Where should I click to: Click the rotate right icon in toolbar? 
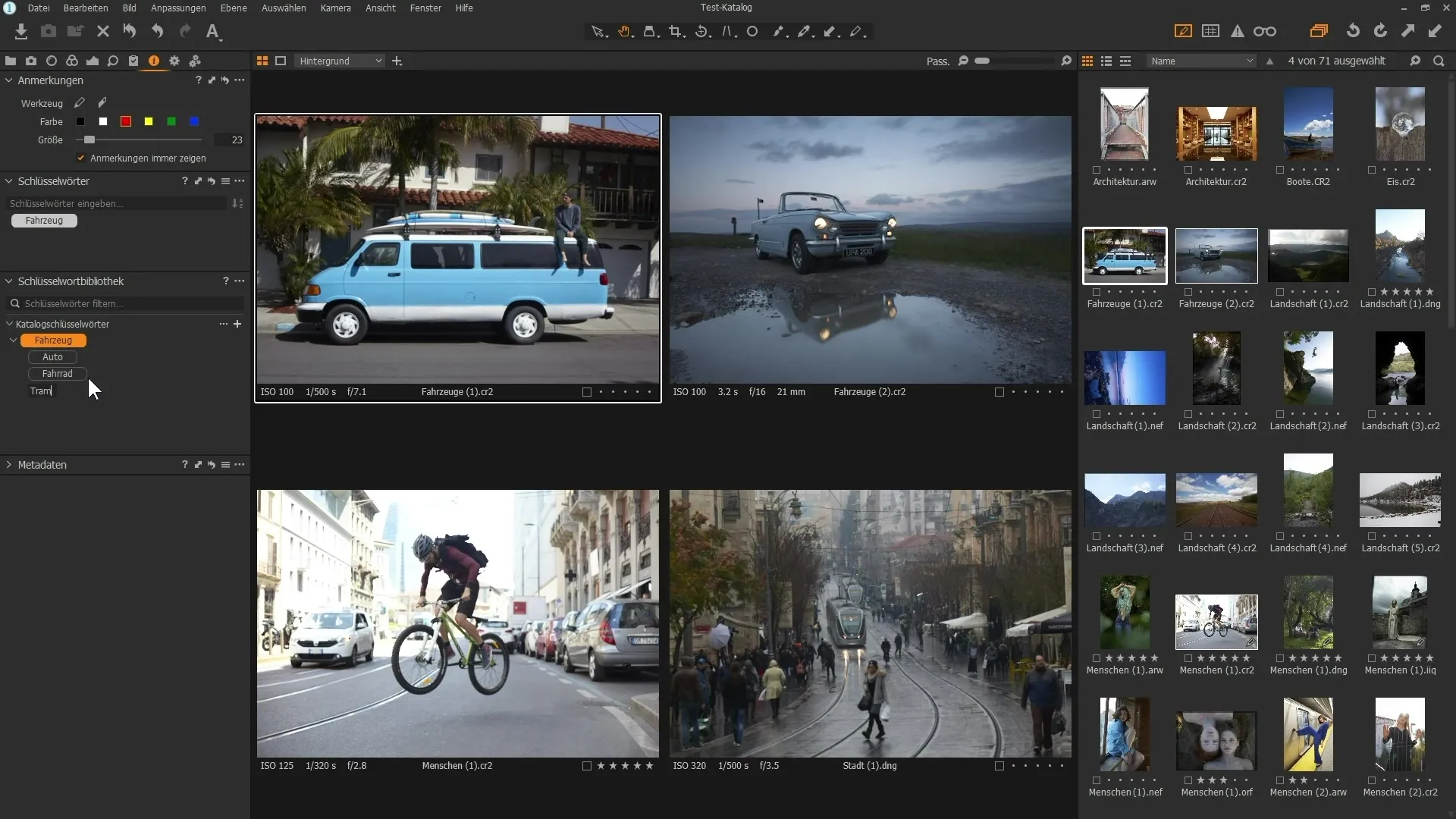(1380, 31)
